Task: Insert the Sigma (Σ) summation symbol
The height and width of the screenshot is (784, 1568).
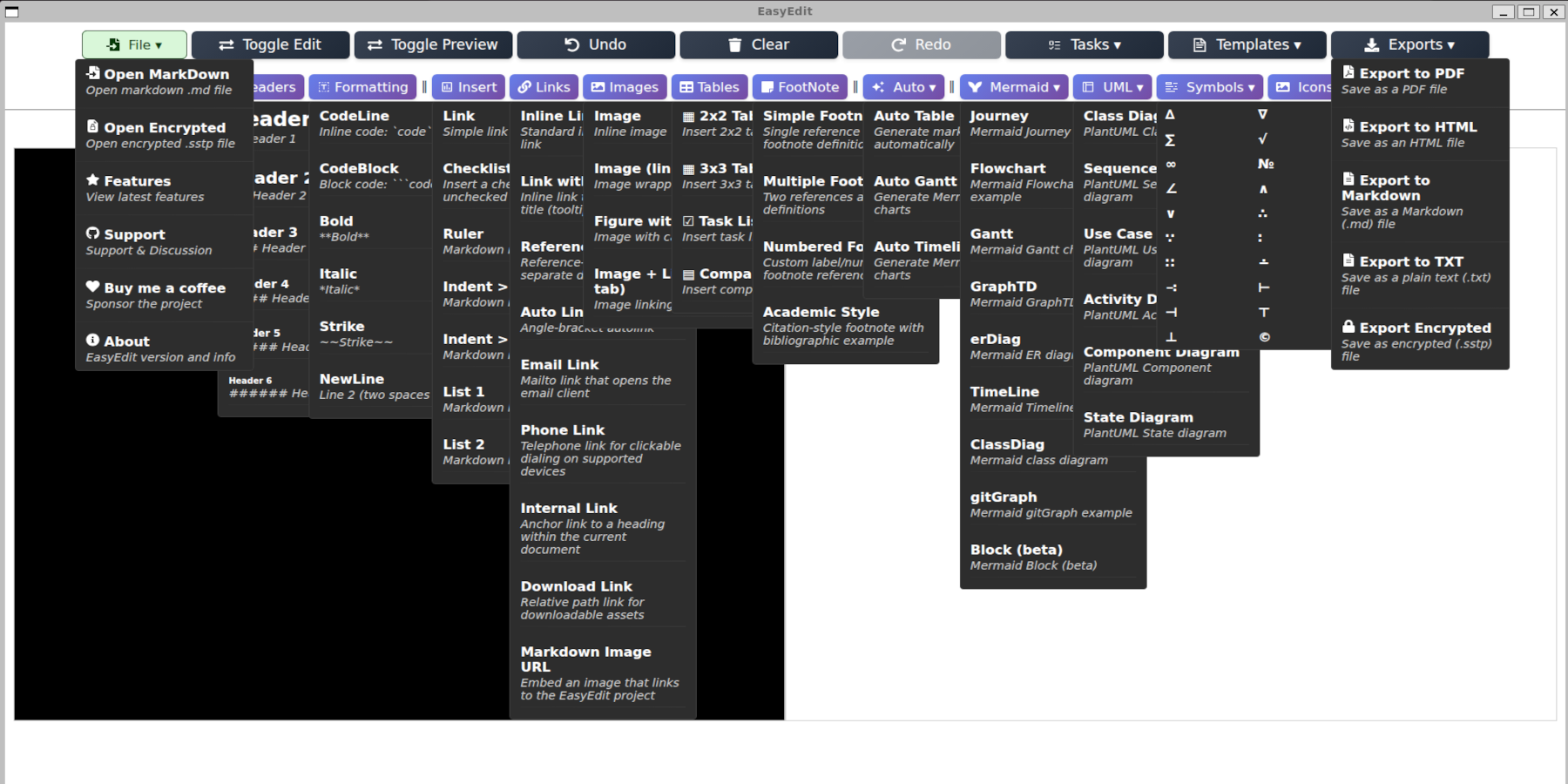Action: point(1170,139)
